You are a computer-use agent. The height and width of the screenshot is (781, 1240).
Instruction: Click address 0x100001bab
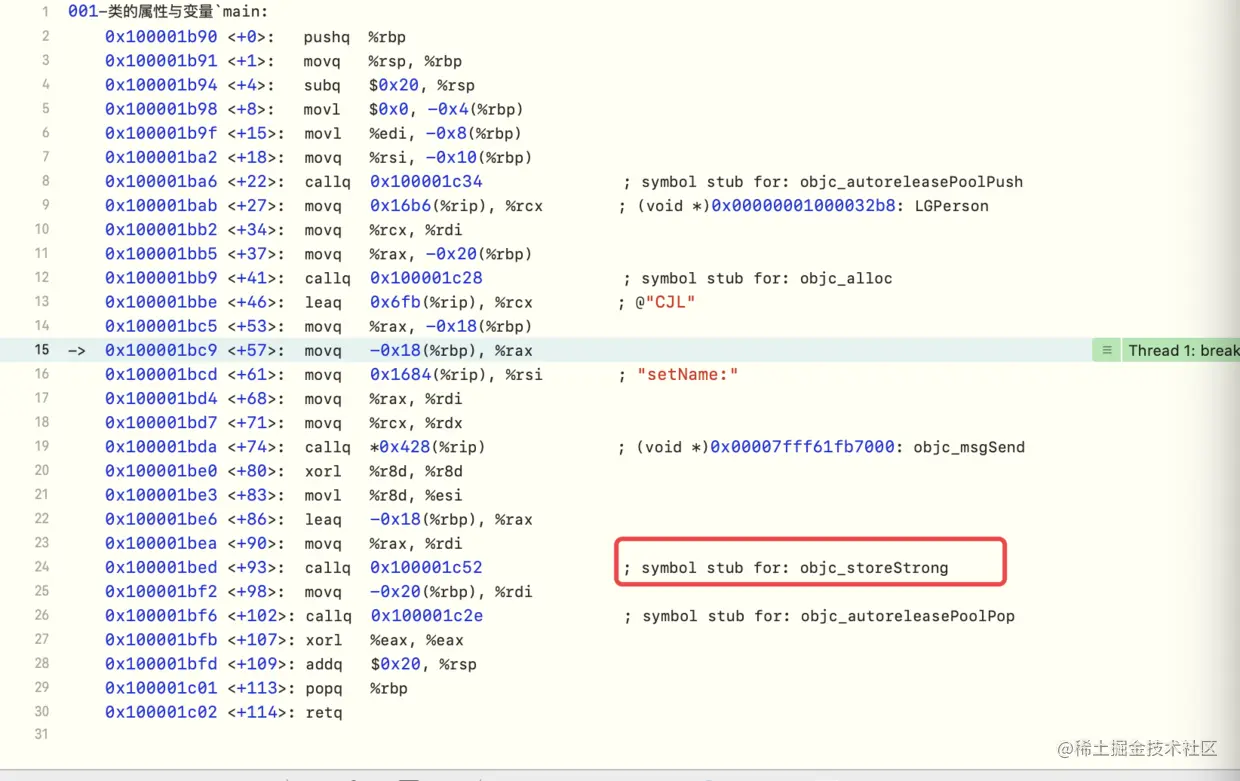tap(161, 206)
